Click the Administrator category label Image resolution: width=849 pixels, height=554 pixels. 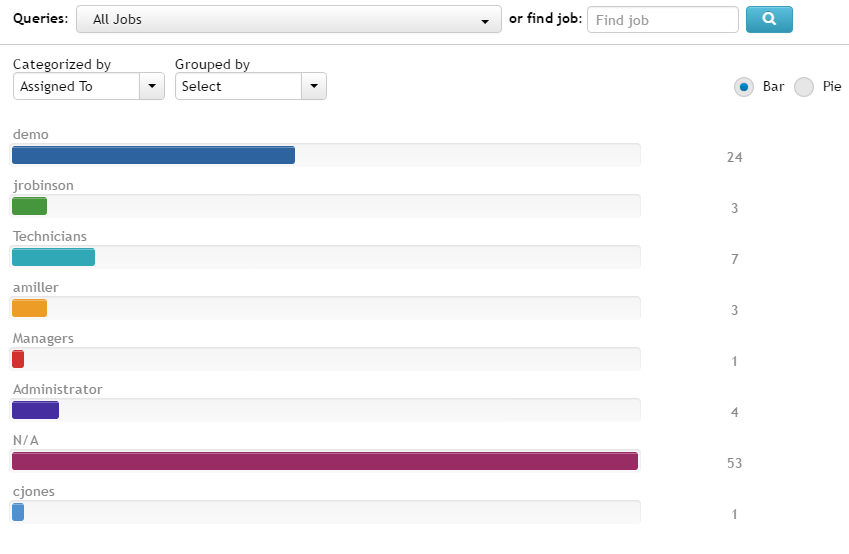click(x=58, y=389)
